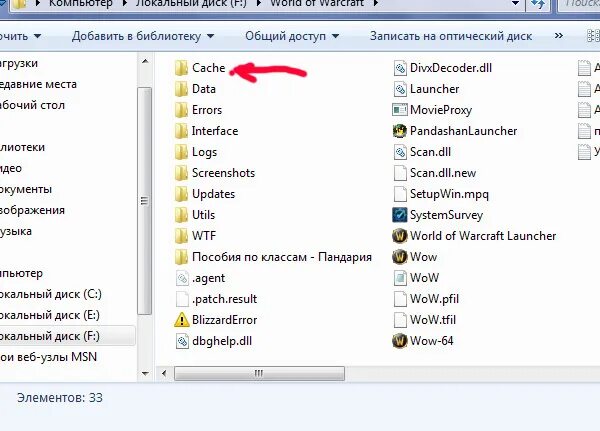600x431 pixels.
Task: Click the horizontal scrollbar thumb
Action: coord(259,373)
